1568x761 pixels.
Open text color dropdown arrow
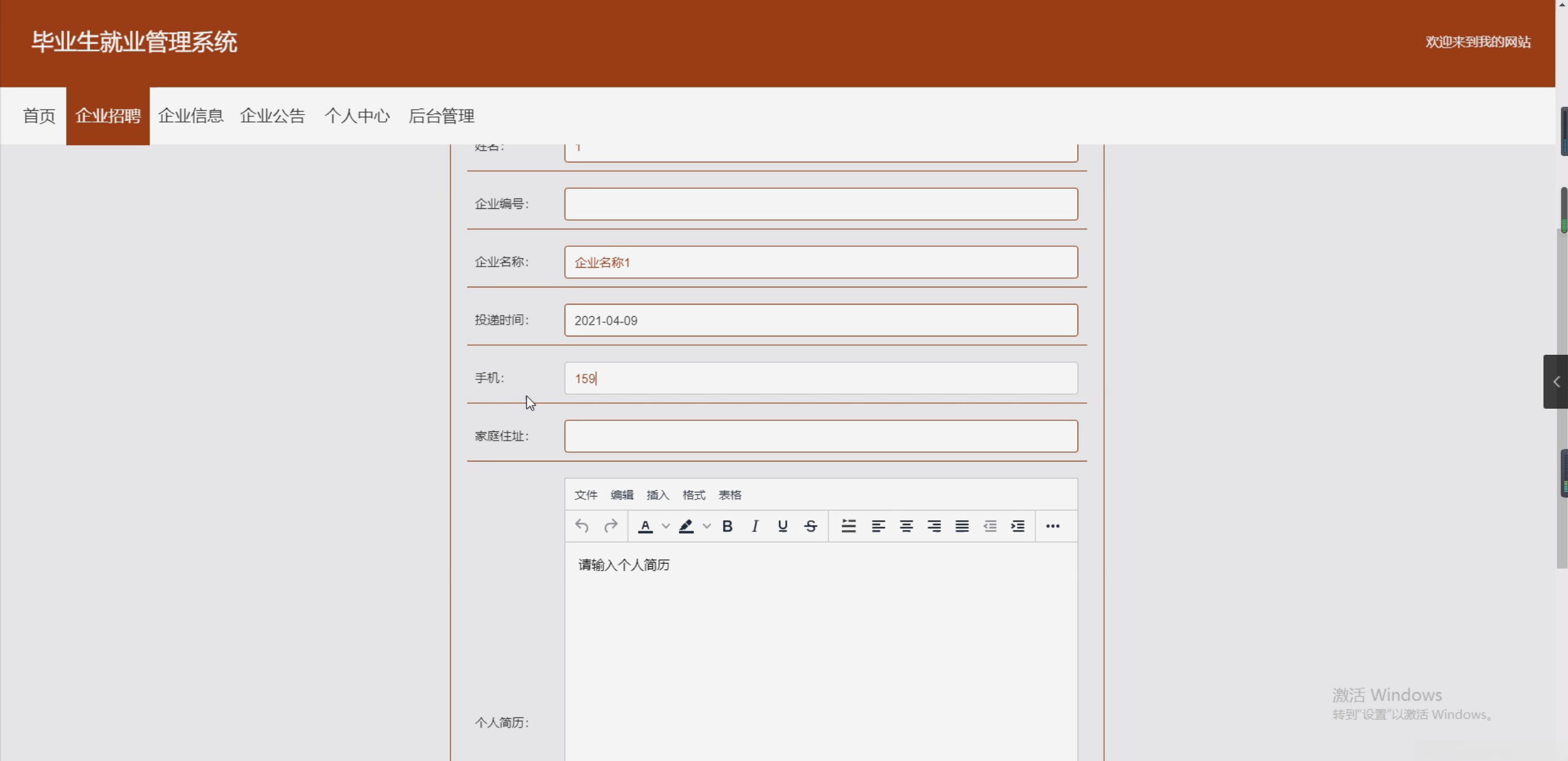point(666,526)
